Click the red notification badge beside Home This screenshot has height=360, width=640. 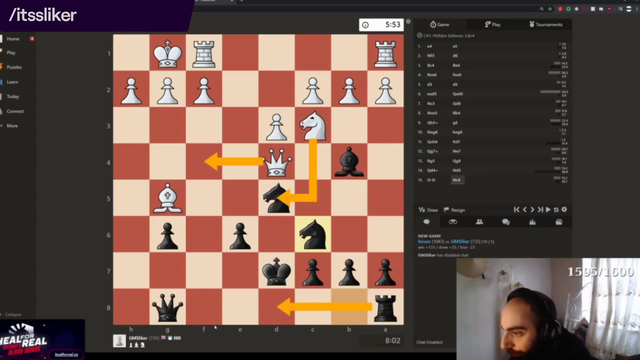[x=32, y=38]
